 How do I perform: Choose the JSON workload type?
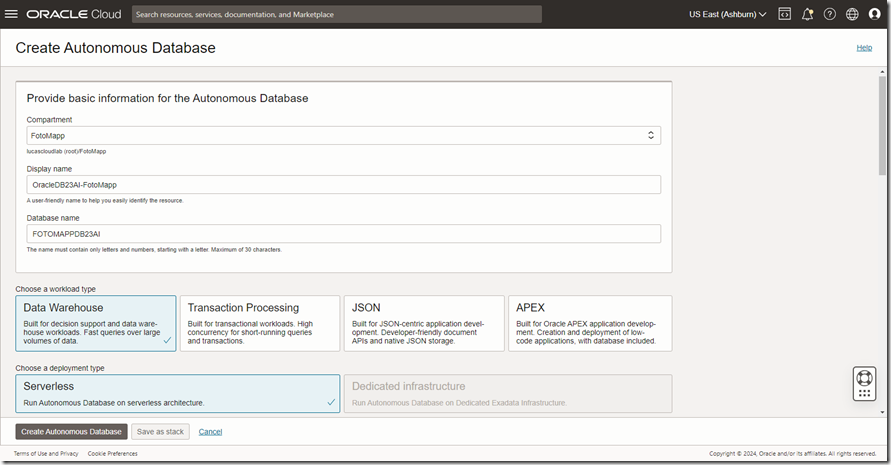coord(424,323)
